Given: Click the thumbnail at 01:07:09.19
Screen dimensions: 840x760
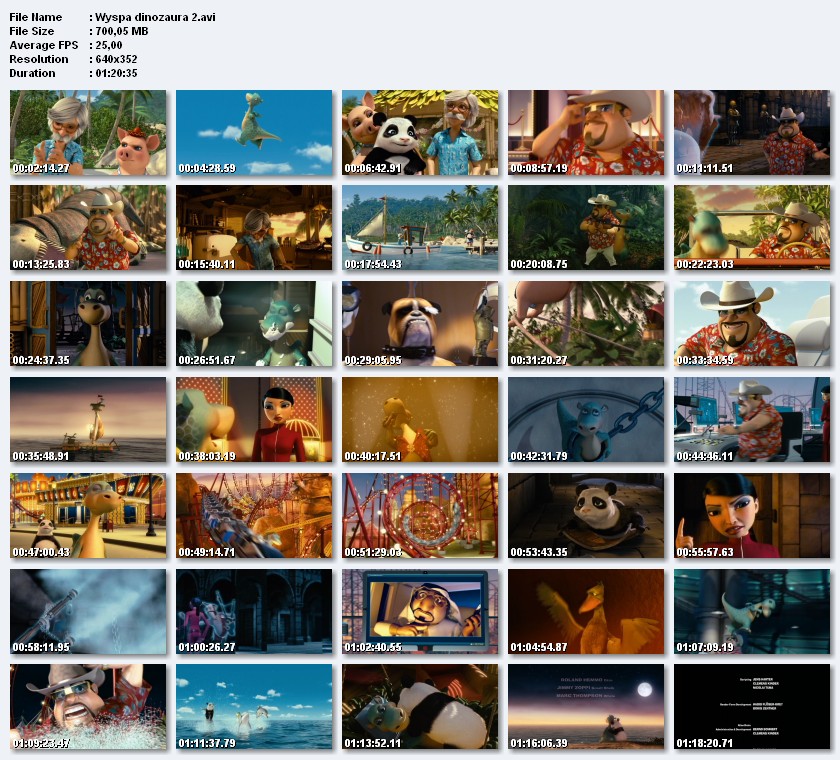Looking at the screenshot, I should pyautogui.click(x=752, y=611).
